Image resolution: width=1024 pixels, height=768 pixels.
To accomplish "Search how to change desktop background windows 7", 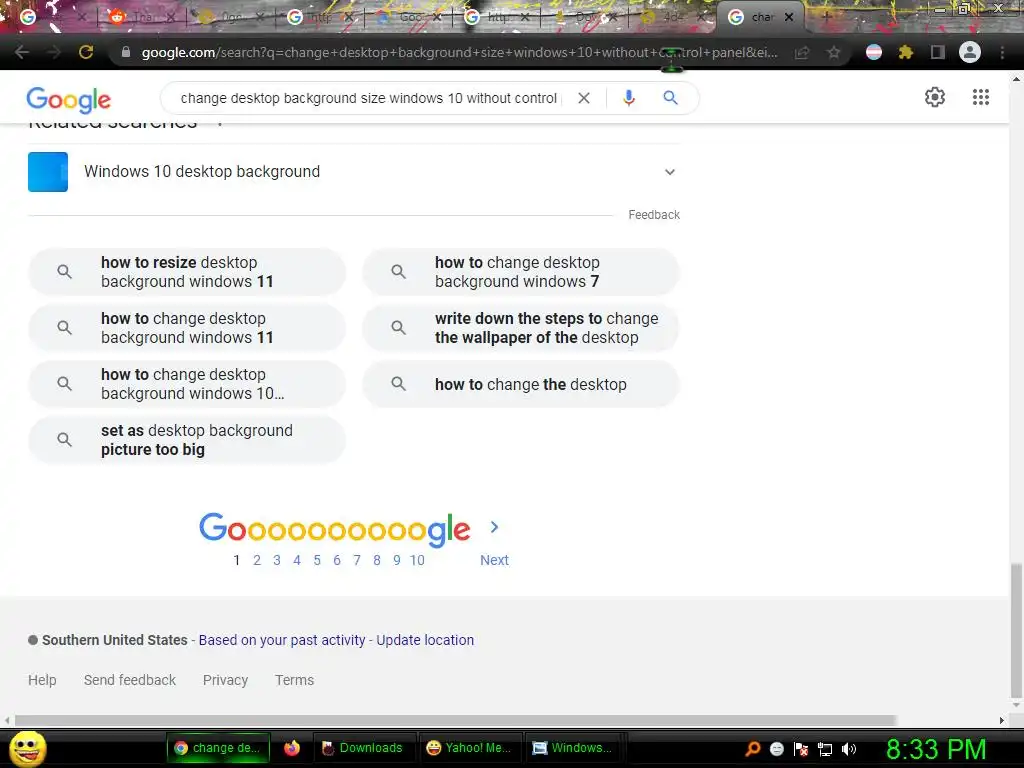I will point(520,272).
